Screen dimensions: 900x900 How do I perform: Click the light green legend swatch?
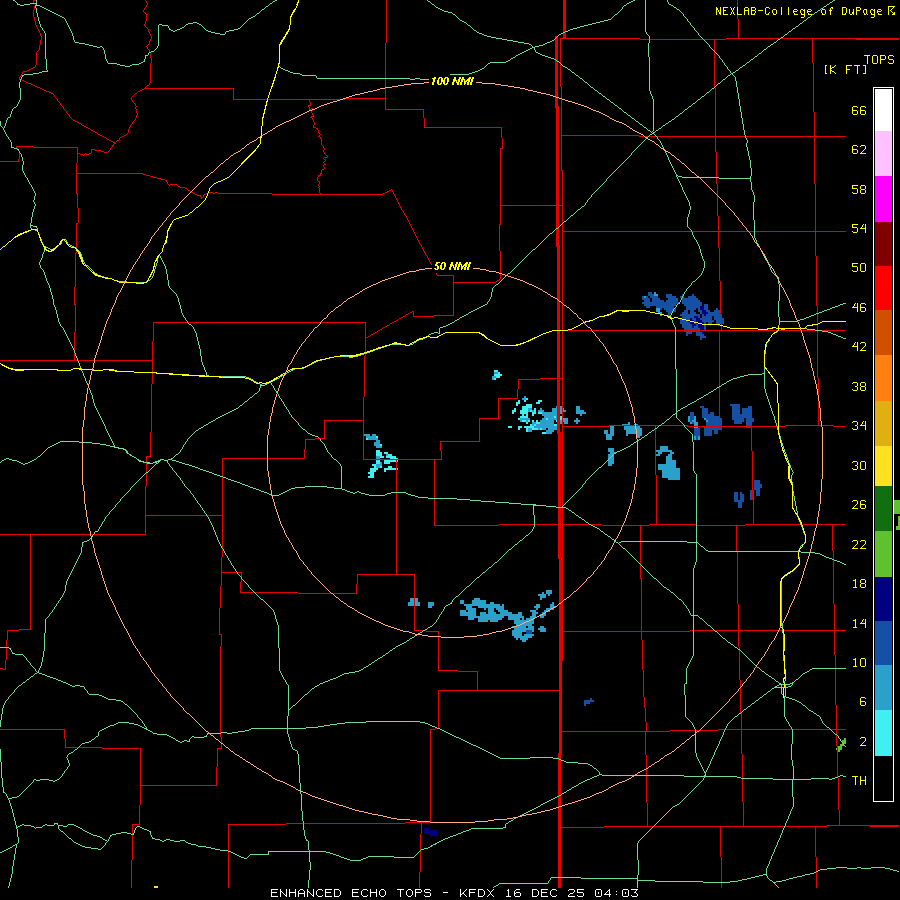pyautogui.click(x=883, y=554)
